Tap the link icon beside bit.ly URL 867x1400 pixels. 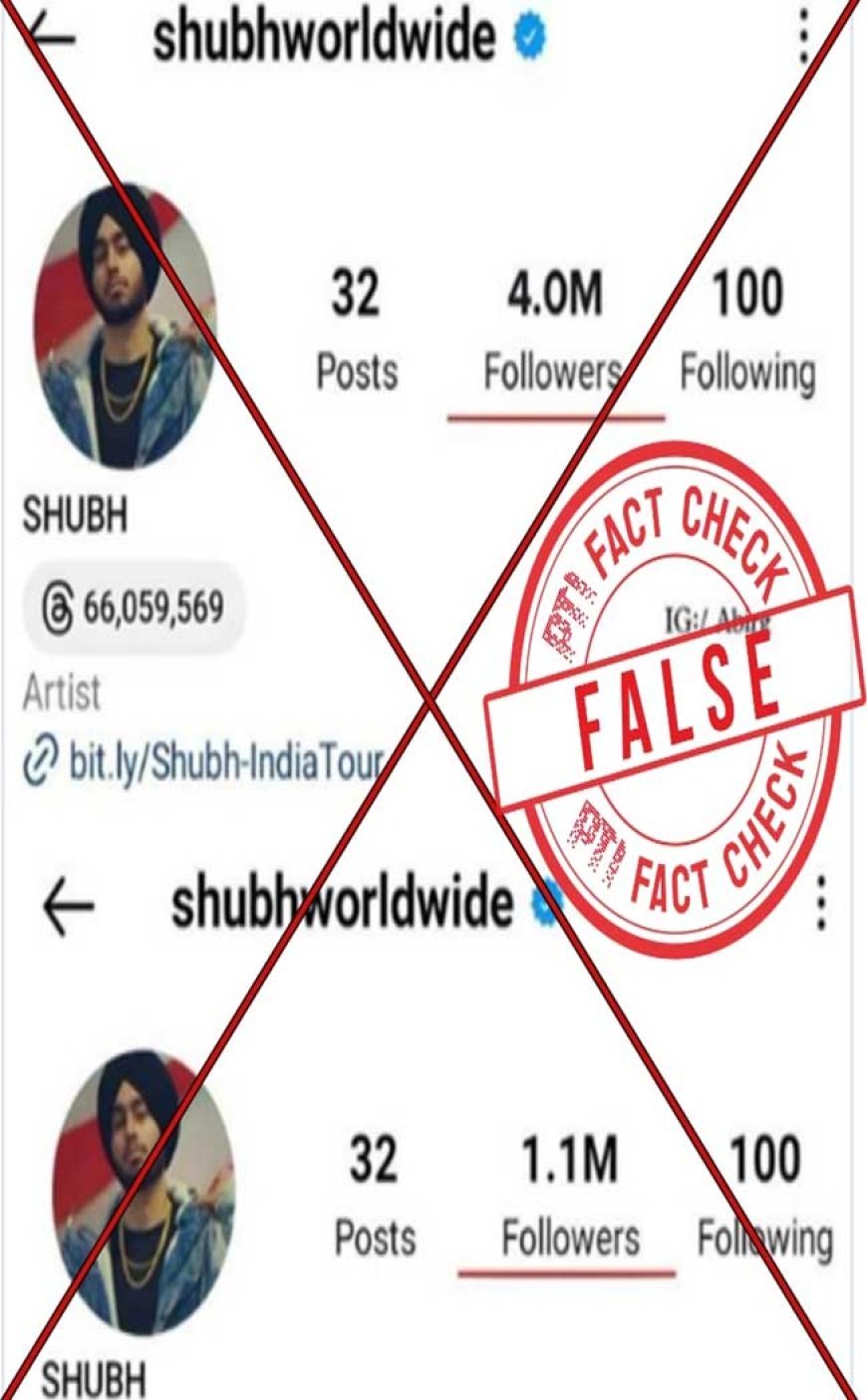pos(41,764)
